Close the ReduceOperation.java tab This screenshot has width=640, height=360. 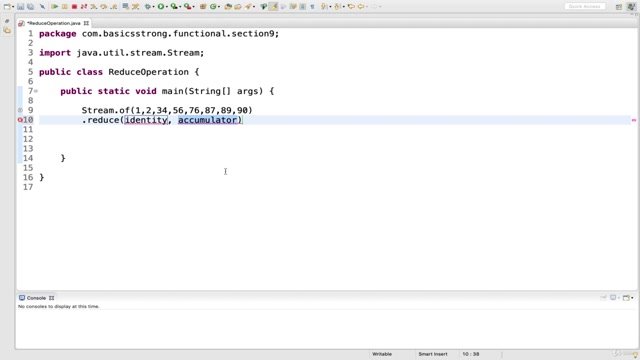coord(86,23)
